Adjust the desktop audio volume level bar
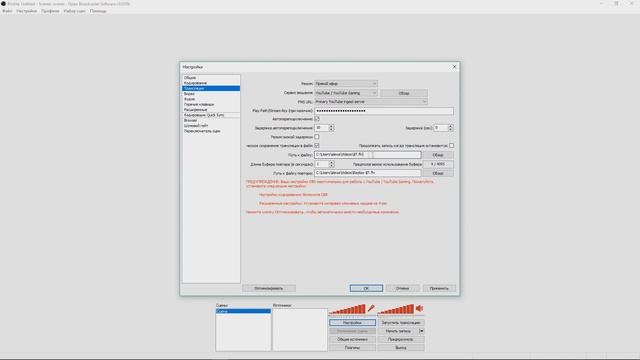The height and width of the screenshot is (360, 640). click(396, 309)
